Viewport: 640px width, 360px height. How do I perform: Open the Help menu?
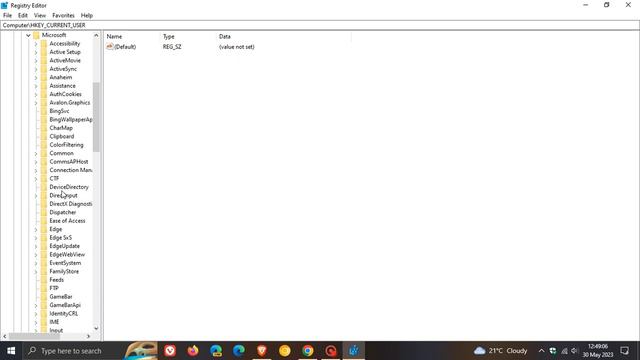click(x=87, y=16)
